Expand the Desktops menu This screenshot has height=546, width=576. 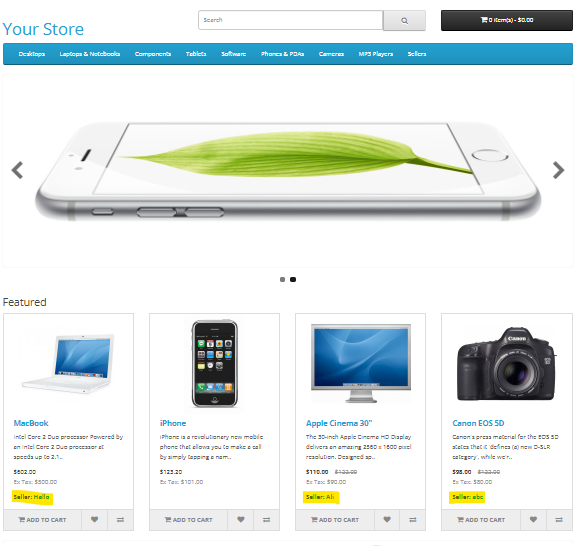(x=32, y=54)
